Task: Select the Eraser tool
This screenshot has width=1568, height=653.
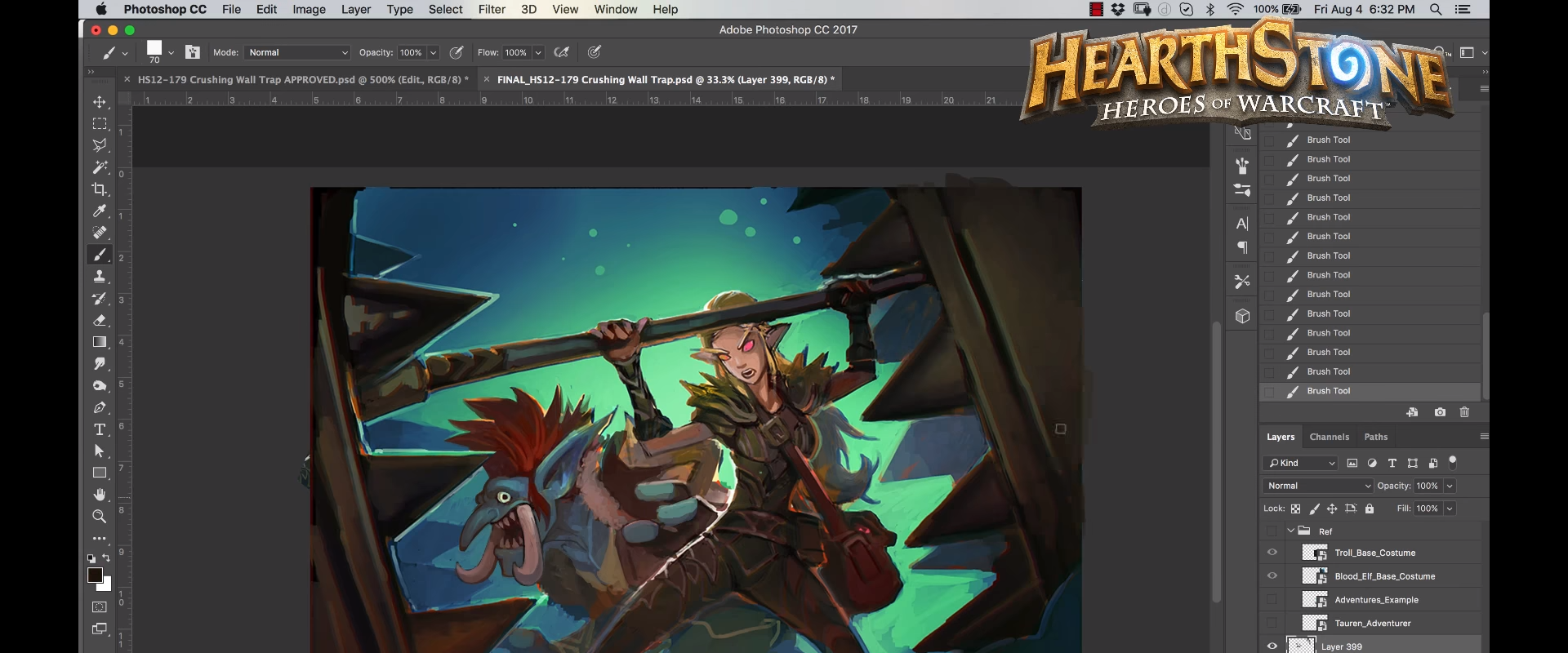Action: tap(100, 320)
